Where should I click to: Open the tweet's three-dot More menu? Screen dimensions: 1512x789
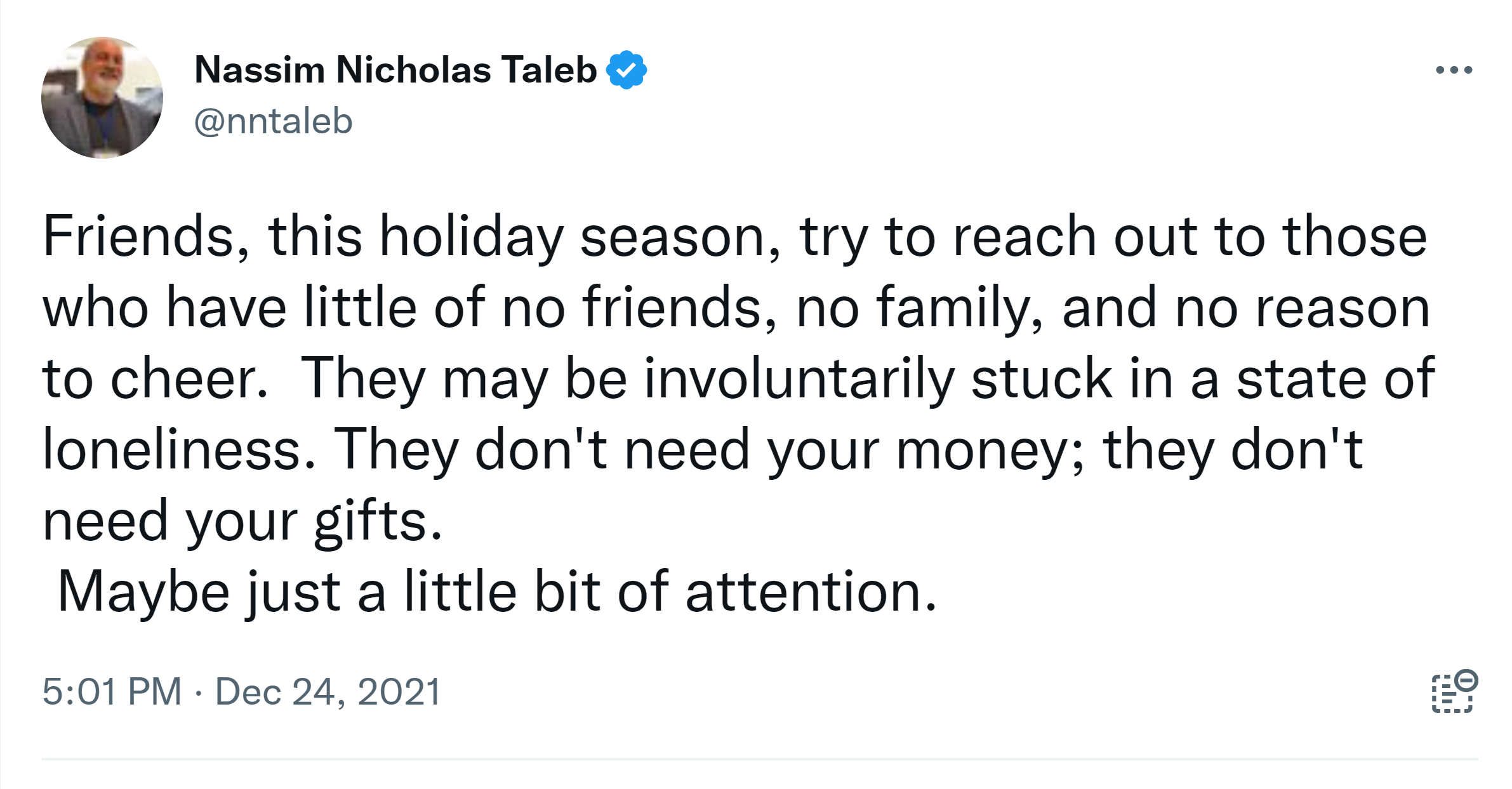[x=1454, y=70]
